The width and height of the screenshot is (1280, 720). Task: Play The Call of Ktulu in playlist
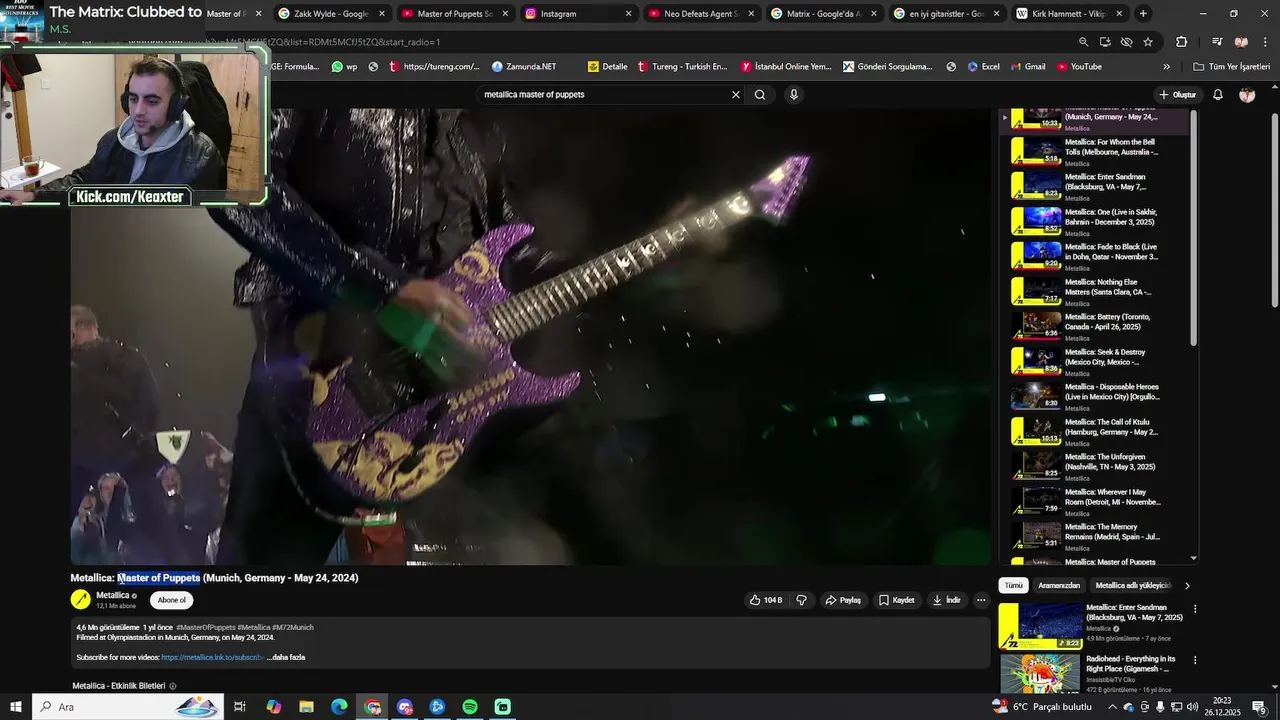coord(1095,432)
